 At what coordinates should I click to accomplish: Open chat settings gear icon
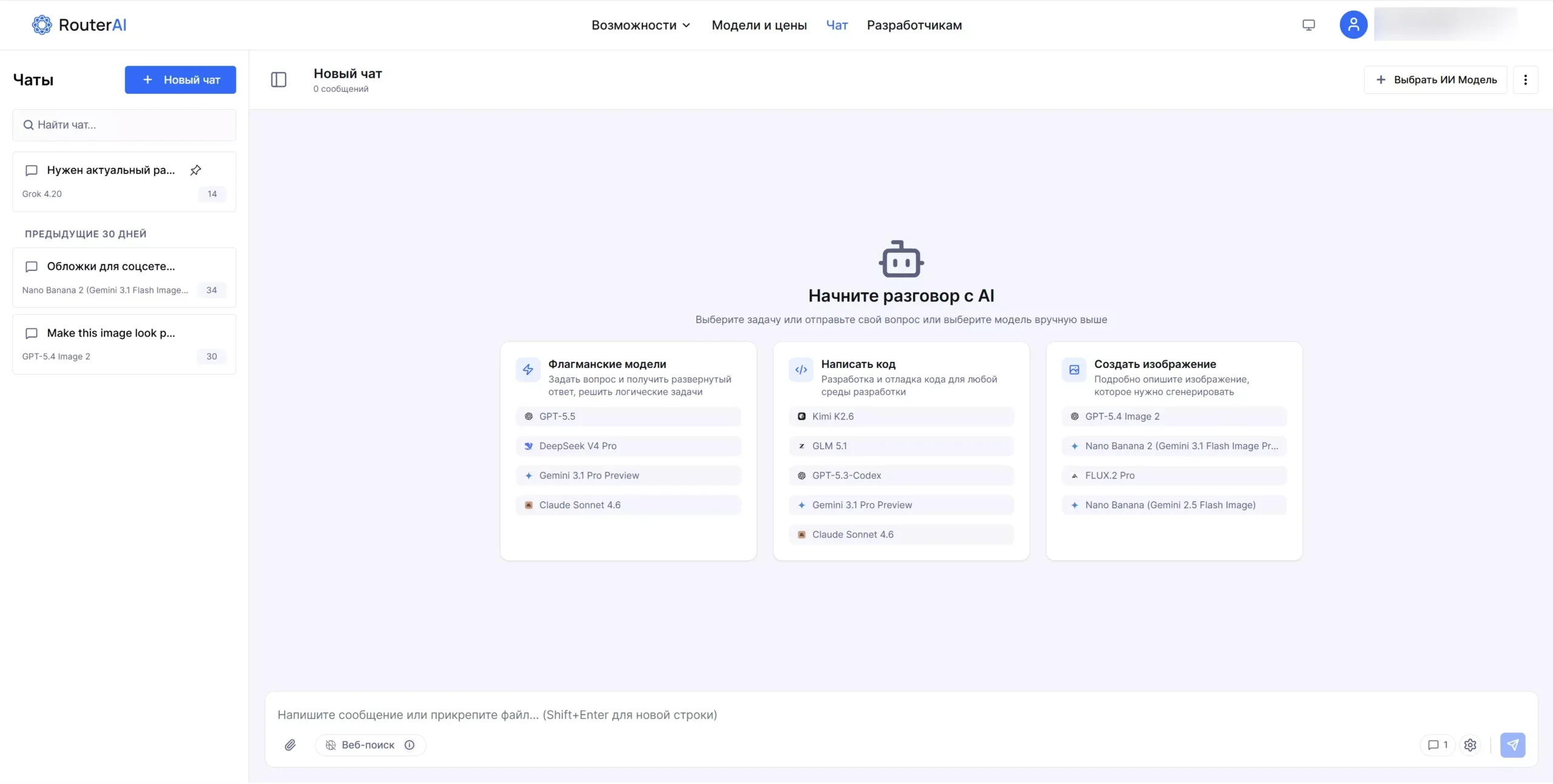click(x=1470, y=745)
